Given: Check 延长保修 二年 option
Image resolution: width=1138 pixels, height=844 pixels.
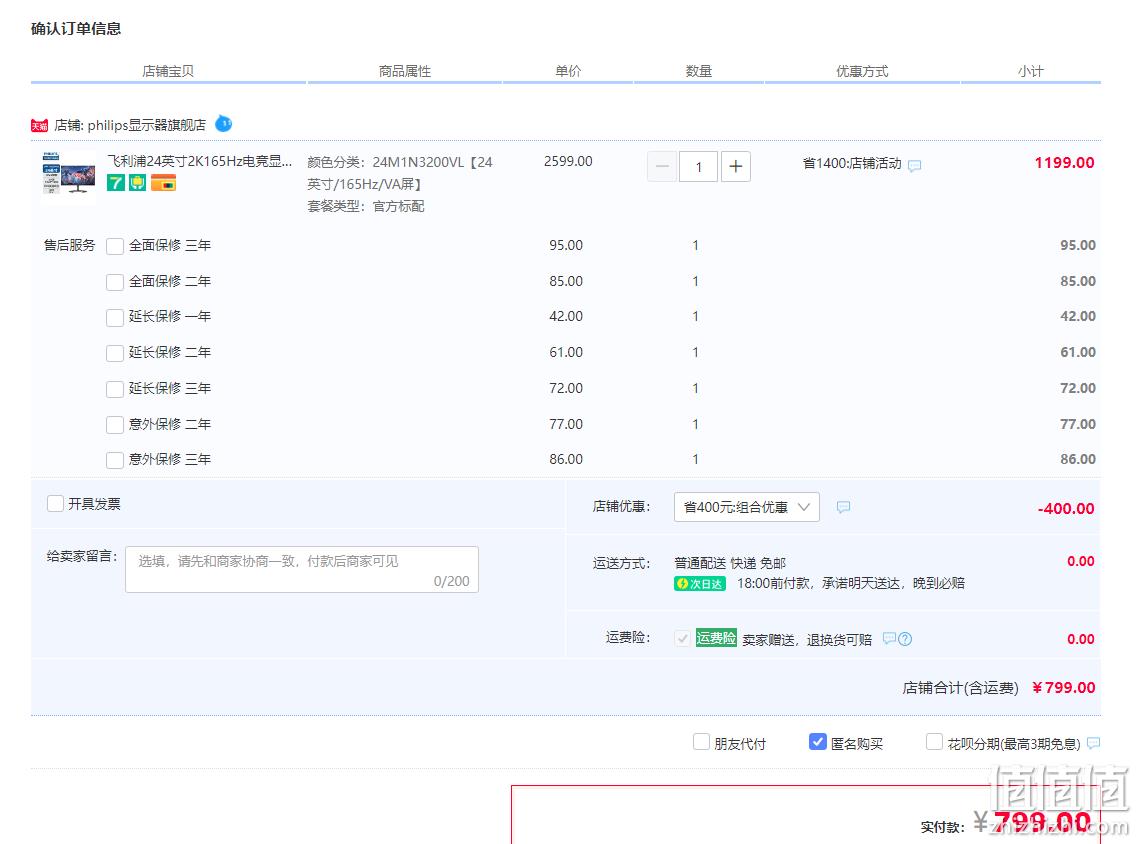Looking at the screenshot, I should (115, 353).
